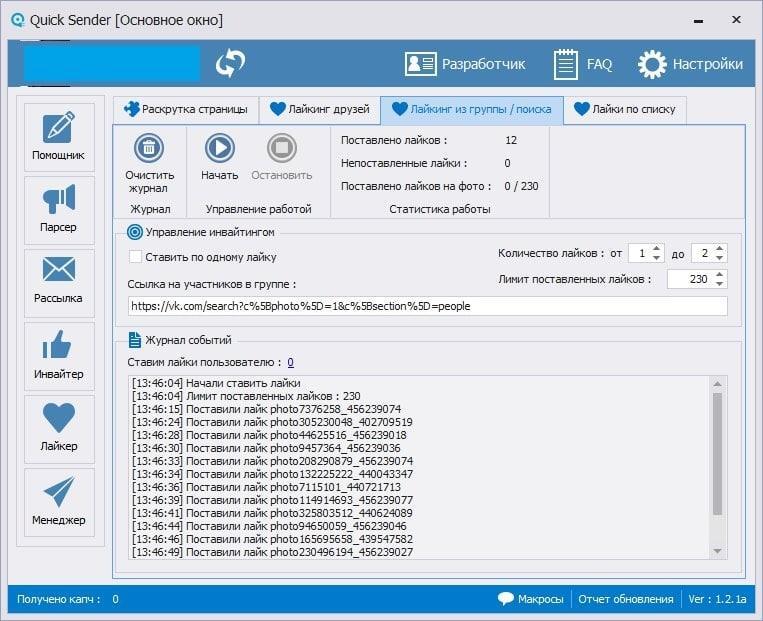Enable Ставить по одному лайку checkbox
Viewport: 763px width, 621px height.
135,256
